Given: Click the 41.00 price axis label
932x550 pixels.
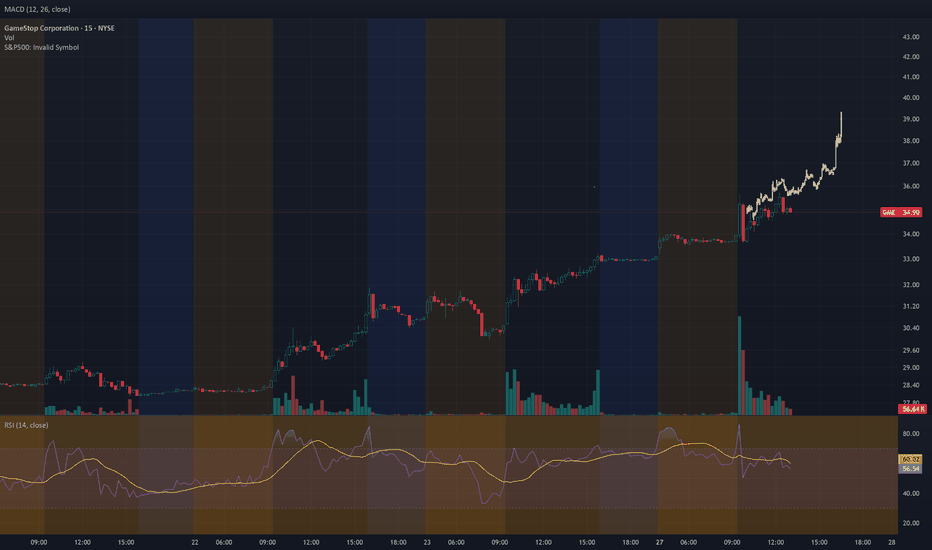Looking at the screenshot, I should (x=911, y=77).
